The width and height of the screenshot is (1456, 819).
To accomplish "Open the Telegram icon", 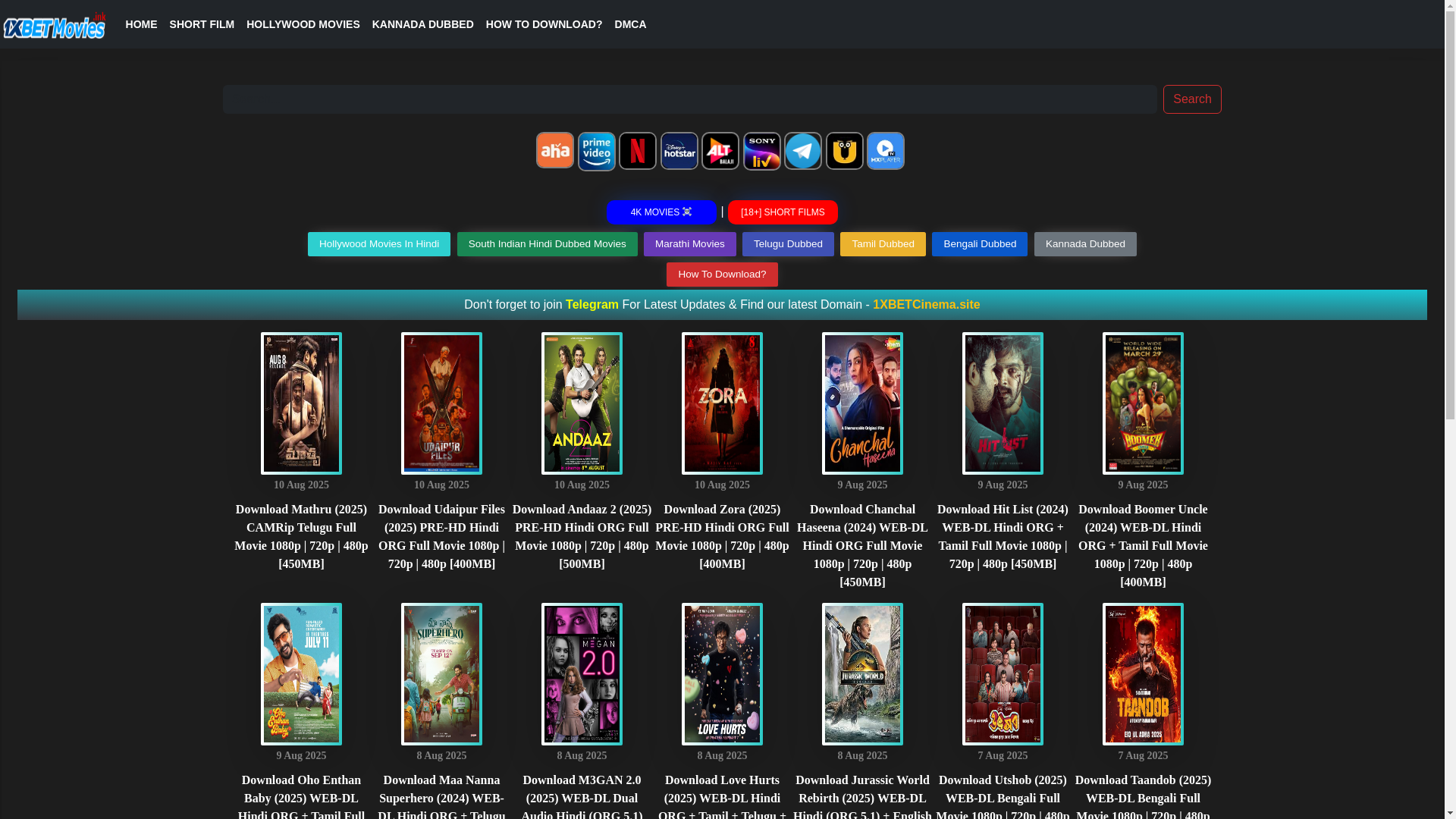I will click(x=803, y=150).
